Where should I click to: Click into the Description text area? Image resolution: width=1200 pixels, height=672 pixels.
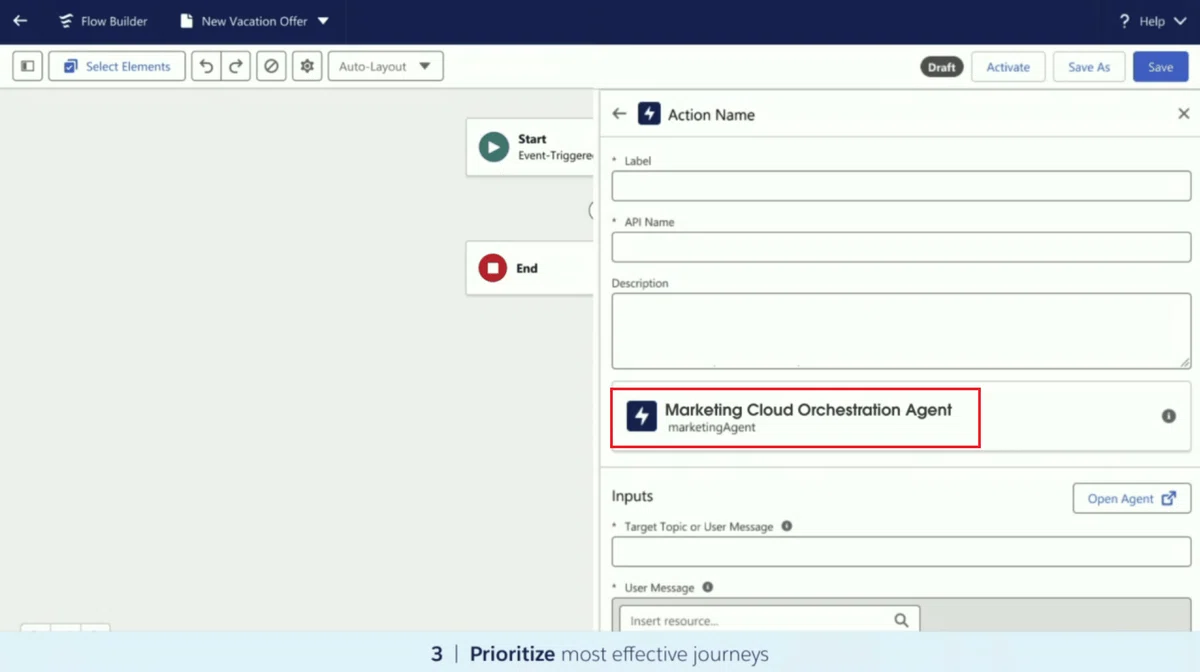click(x=901, y=331)
